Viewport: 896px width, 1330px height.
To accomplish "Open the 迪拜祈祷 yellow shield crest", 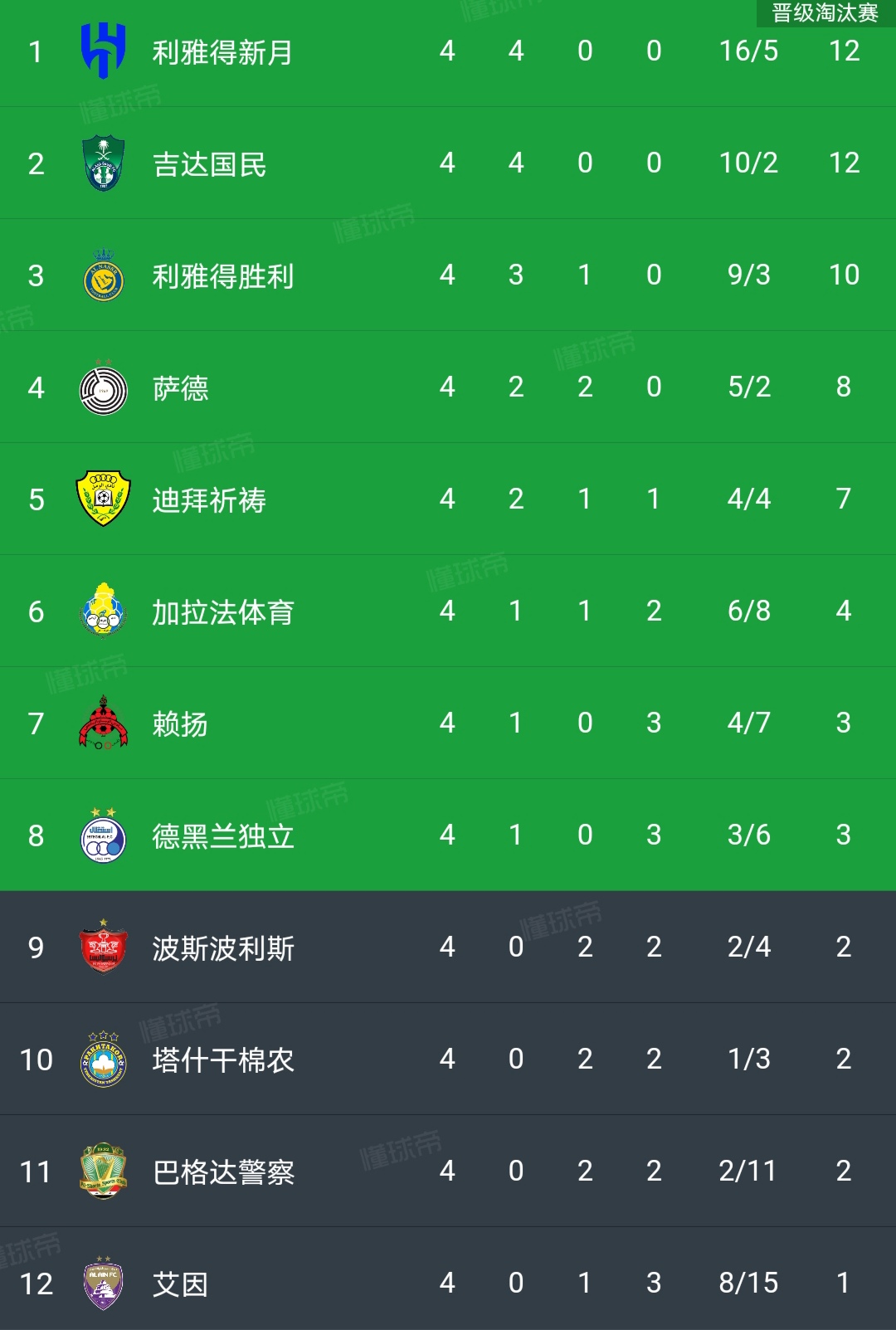I will click(104, 499).
